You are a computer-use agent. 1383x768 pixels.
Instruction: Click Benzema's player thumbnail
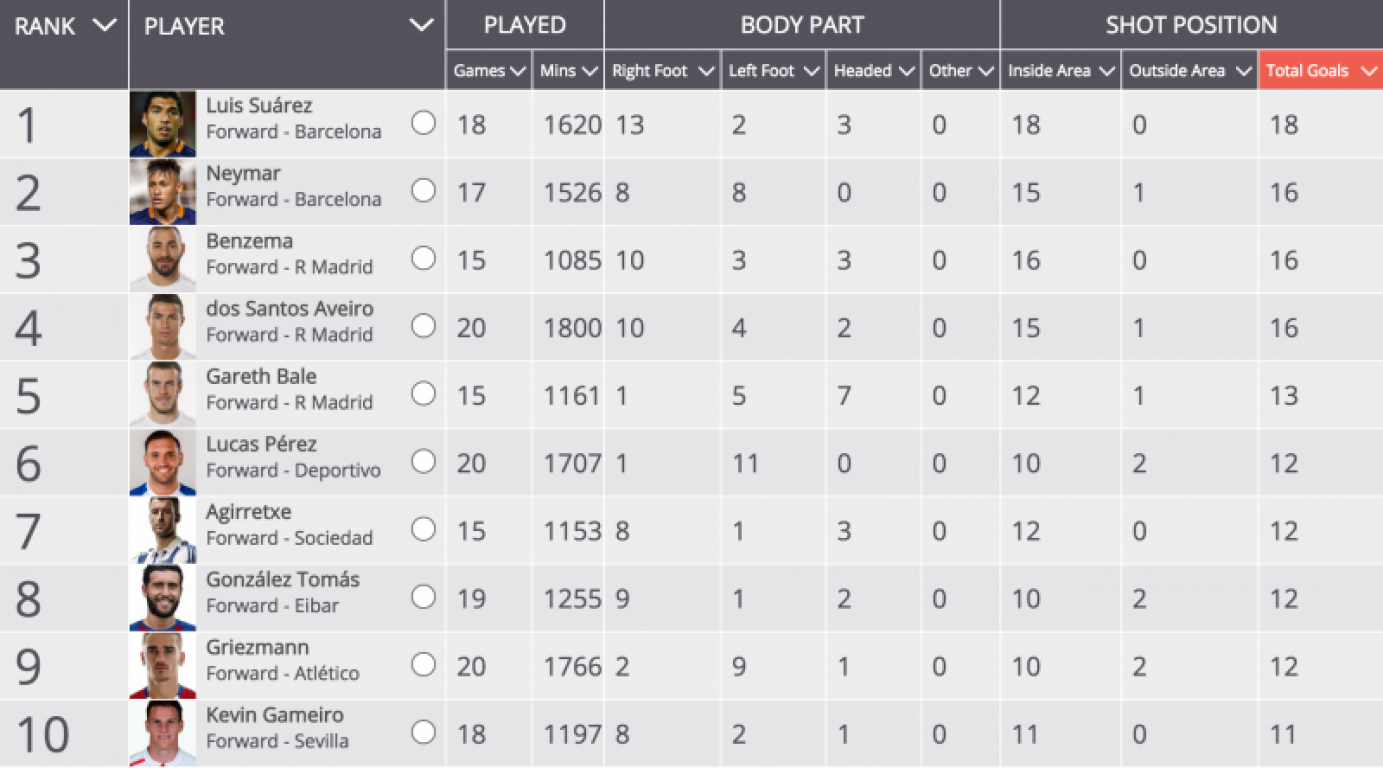click(x=163, y=260)
